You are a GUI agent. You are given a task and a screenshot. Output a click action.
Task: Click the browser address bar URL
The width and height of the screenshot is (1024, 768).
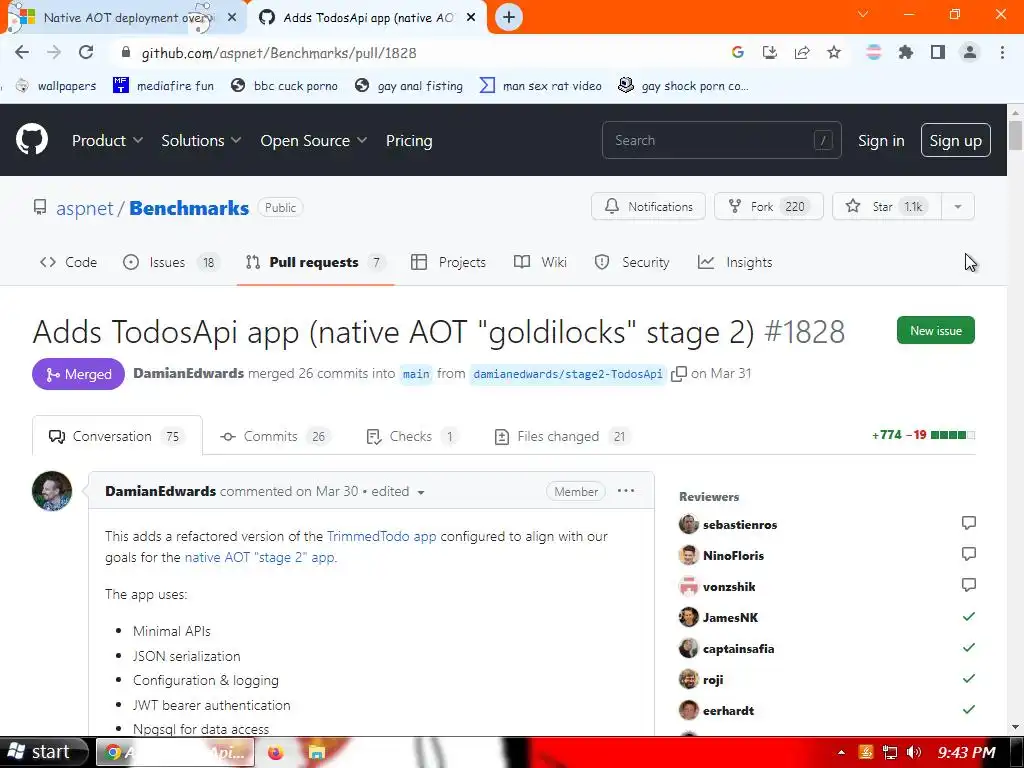click(279, 53)
